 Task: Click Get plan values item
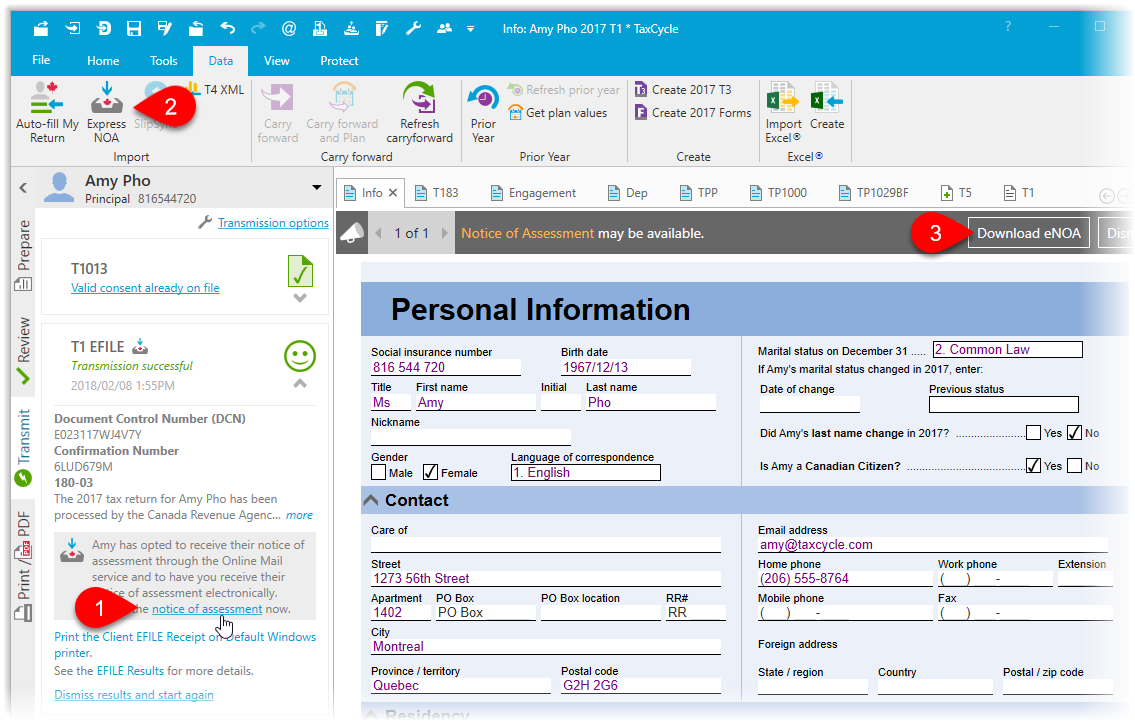click(x=557, y=113)
